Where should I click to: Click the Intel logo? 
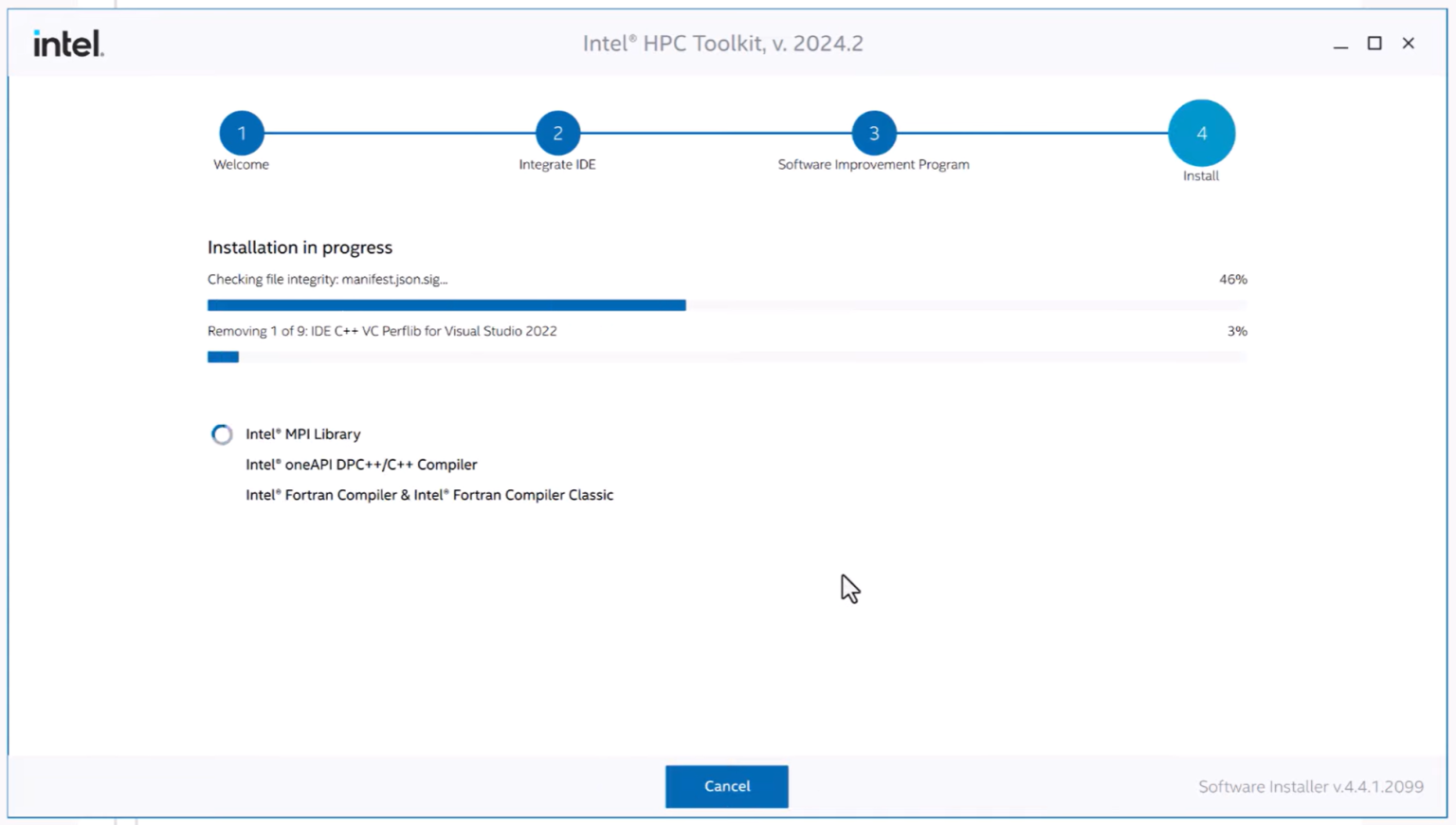pos(66,43)
